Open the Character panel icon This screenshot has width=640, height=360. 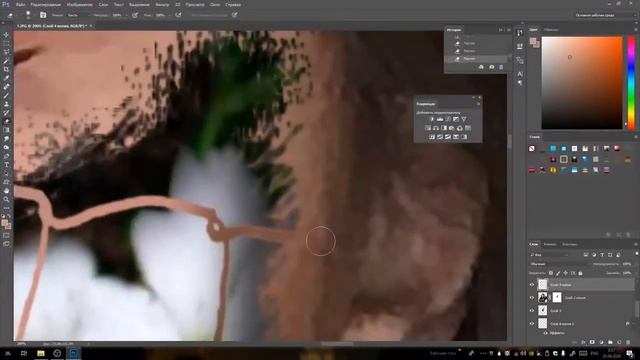(520, 74)
